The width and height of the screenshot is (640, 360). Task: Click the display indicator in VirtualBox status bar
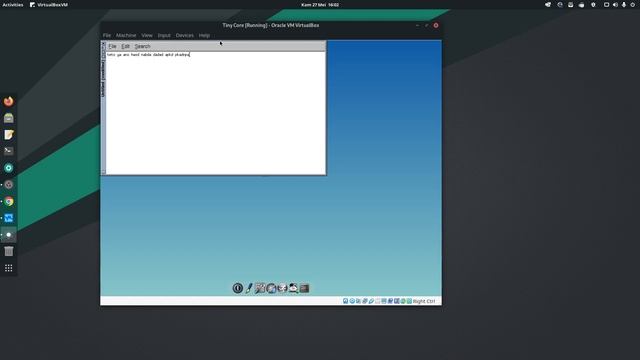coord(384,301)
